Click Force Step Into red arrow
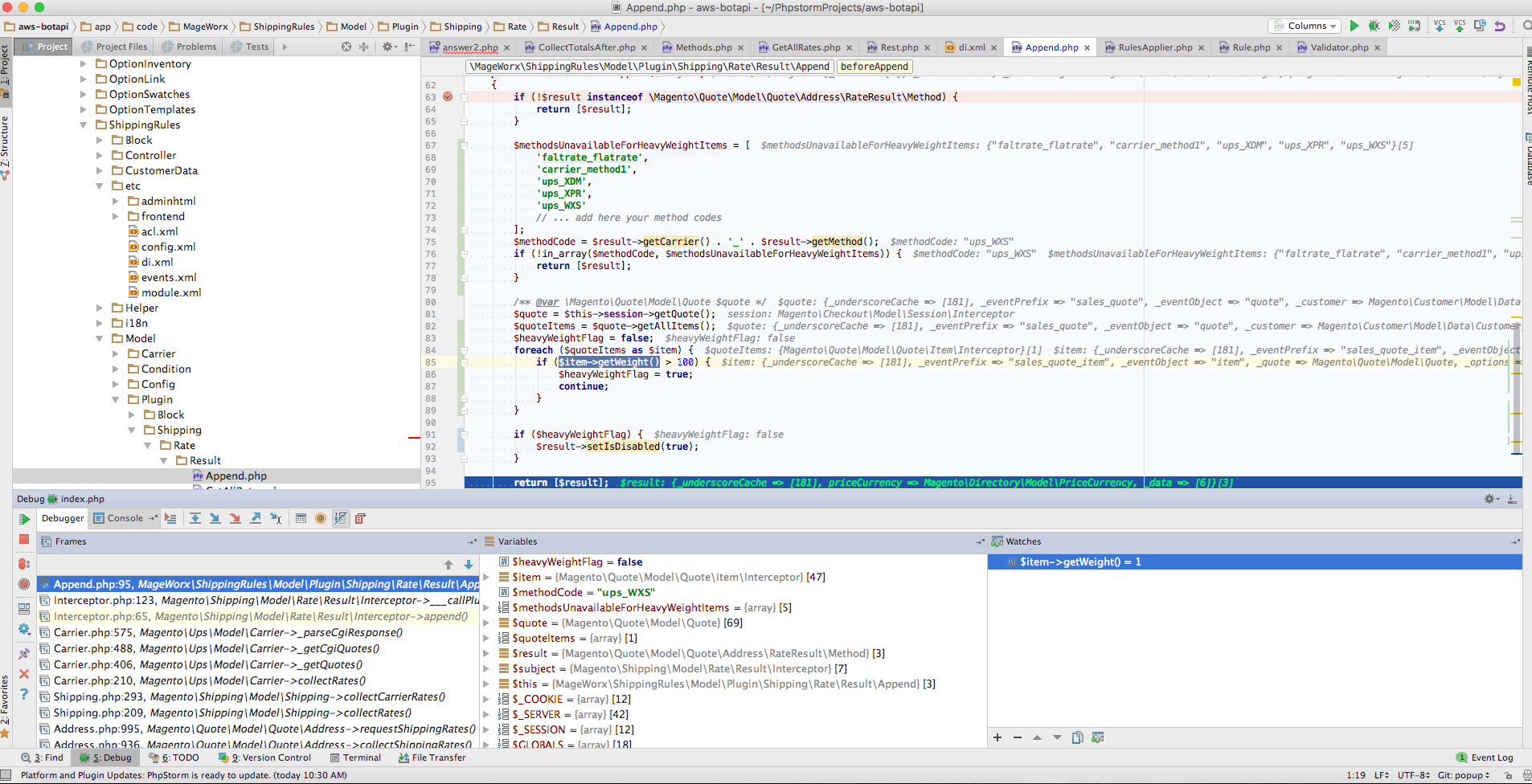 point(235,518)
